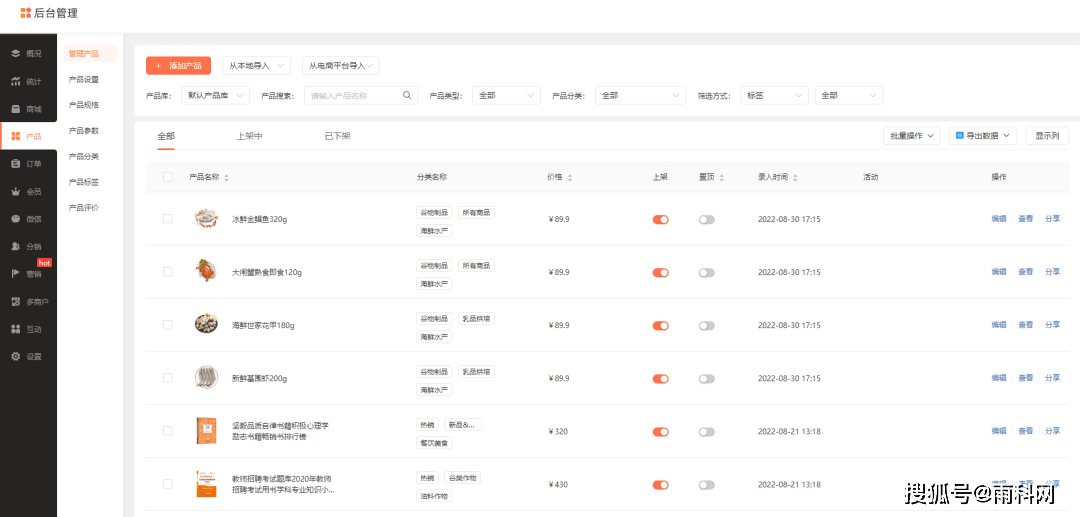
Task: Switch to the 上架中 tab
Action: coord(249,136)
